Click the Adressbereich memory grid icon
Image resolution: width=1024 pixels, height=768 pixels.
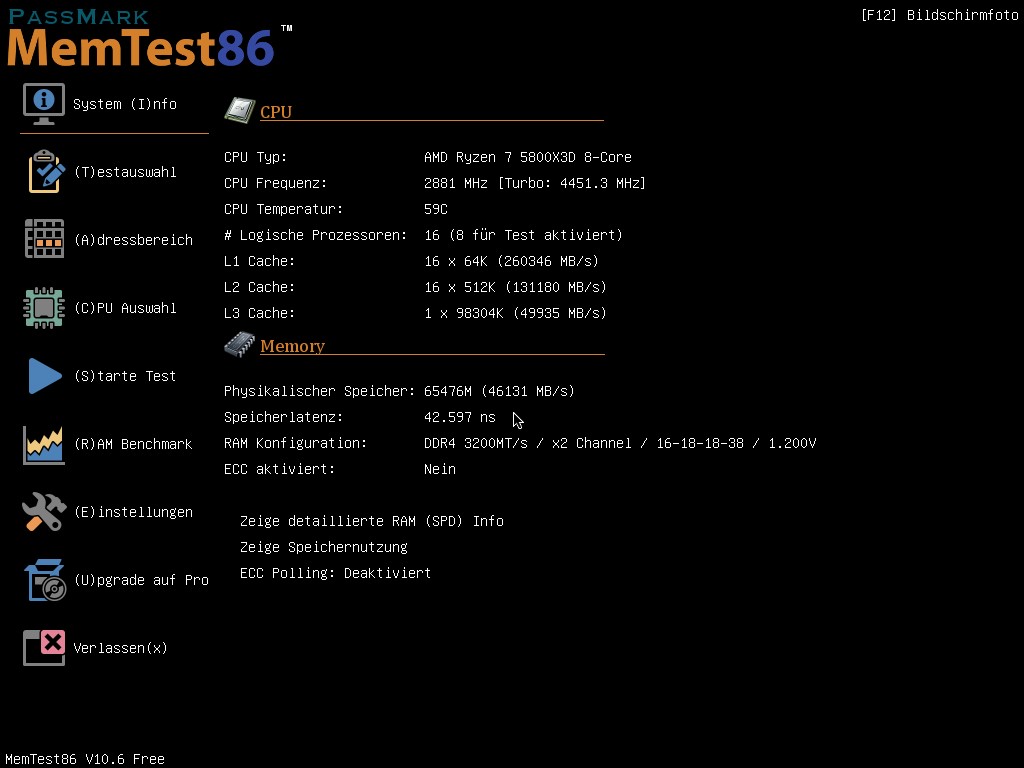(44, 239)
